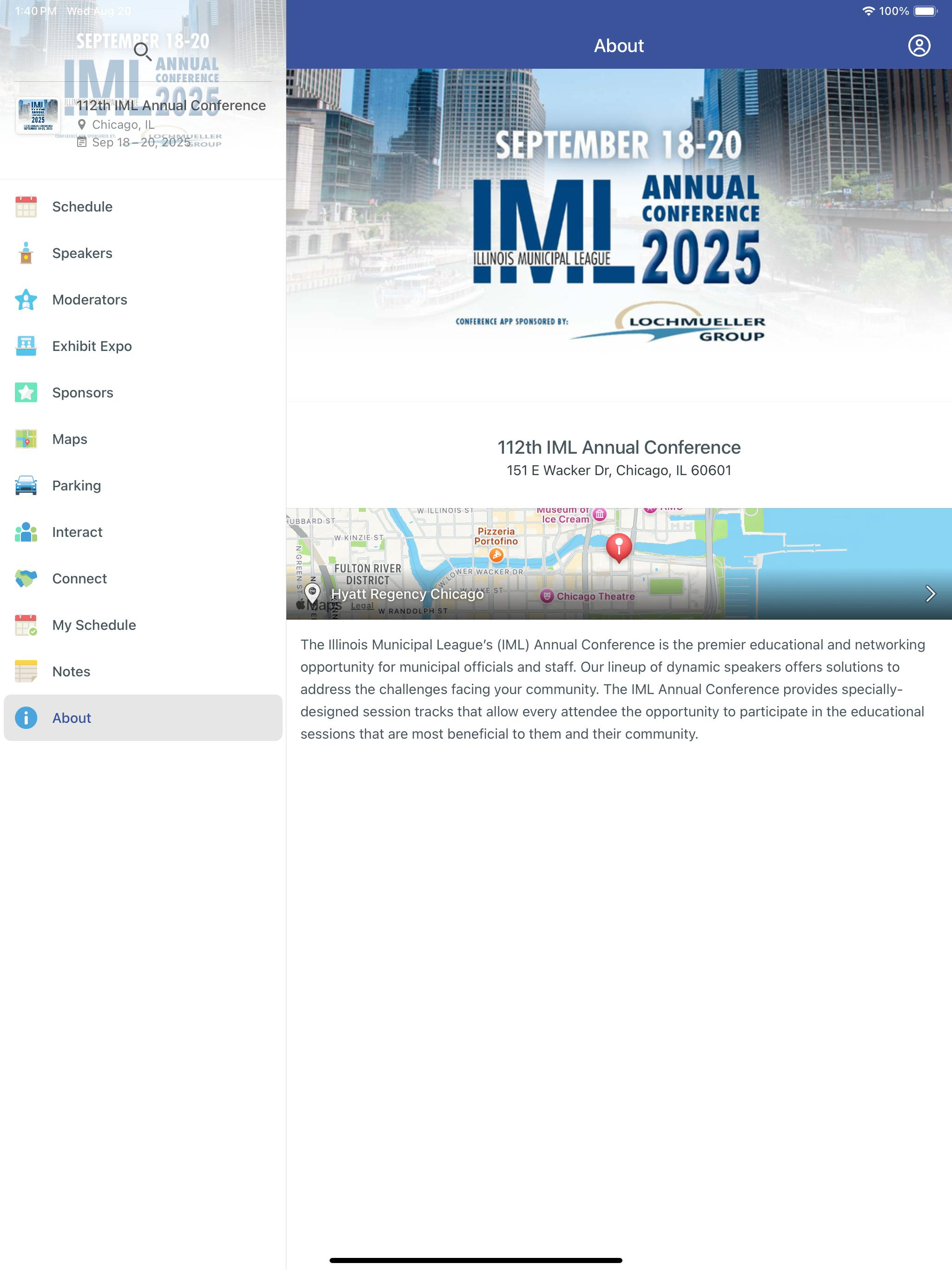
Task: Open Notes section
Action: (143, 672)
